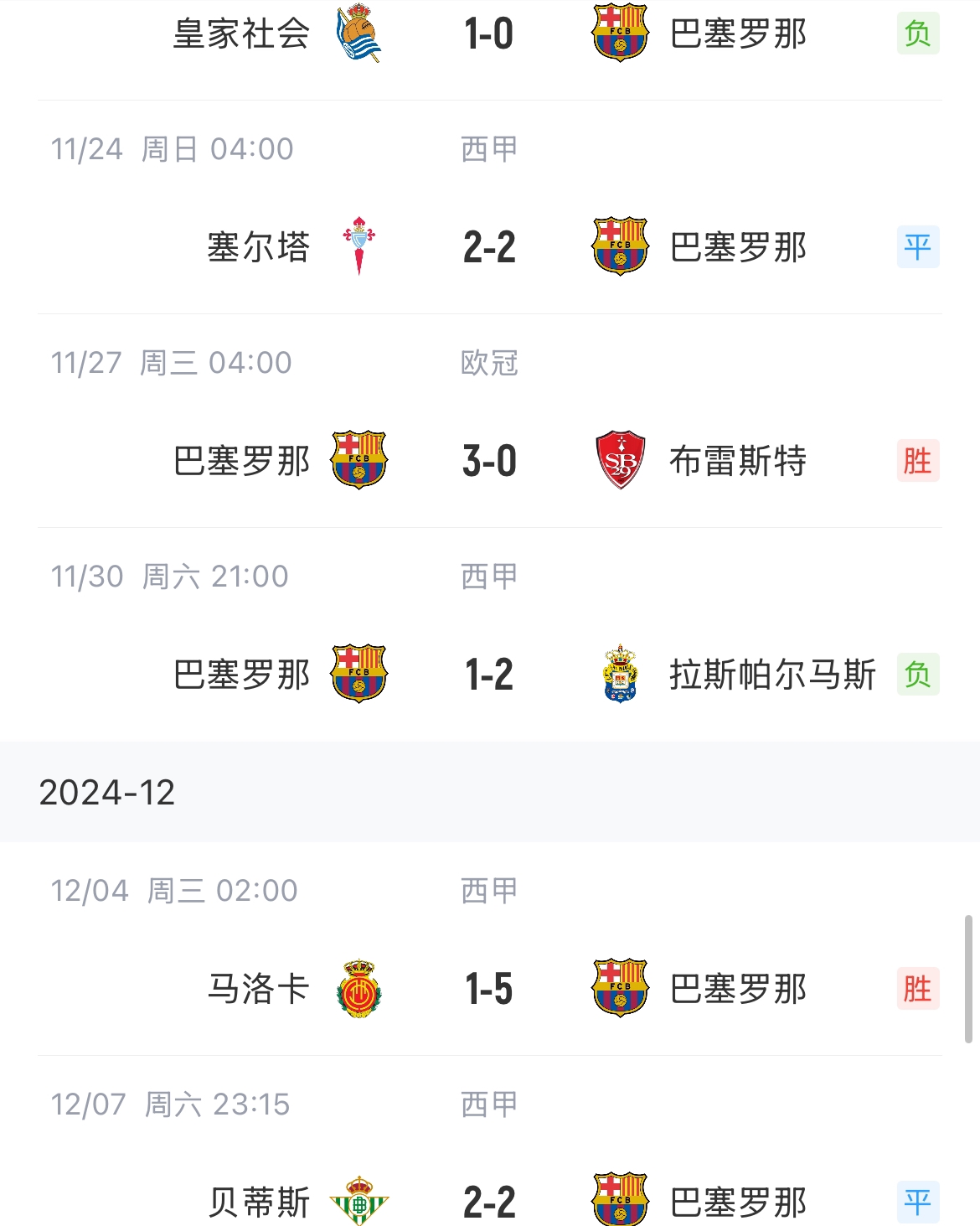Open the 3-0 Barcelona vs Brest score
This screenshot has height=1226, width=980.
(x=489, y=461)
